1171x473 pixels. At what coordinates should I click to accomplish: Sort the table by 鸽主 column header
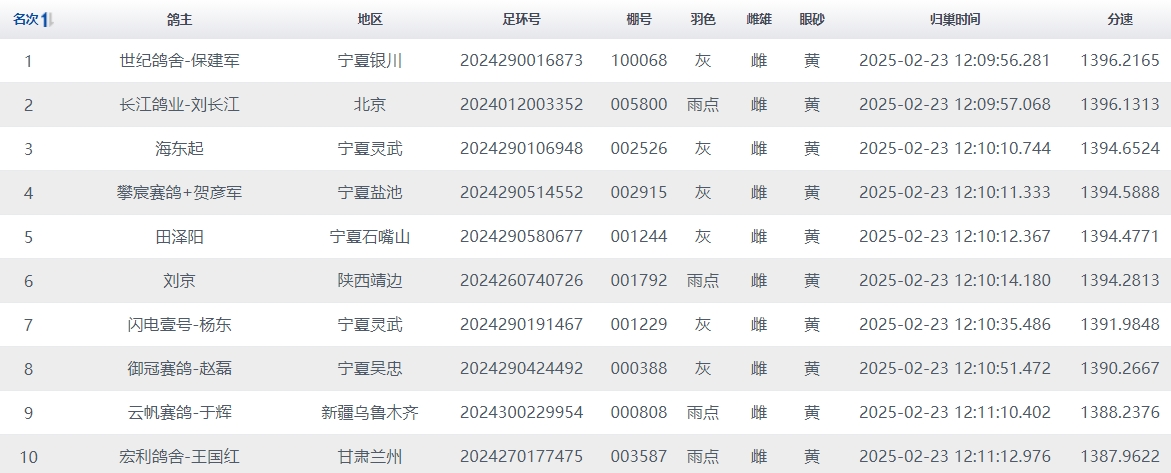[x=179, y=20]
